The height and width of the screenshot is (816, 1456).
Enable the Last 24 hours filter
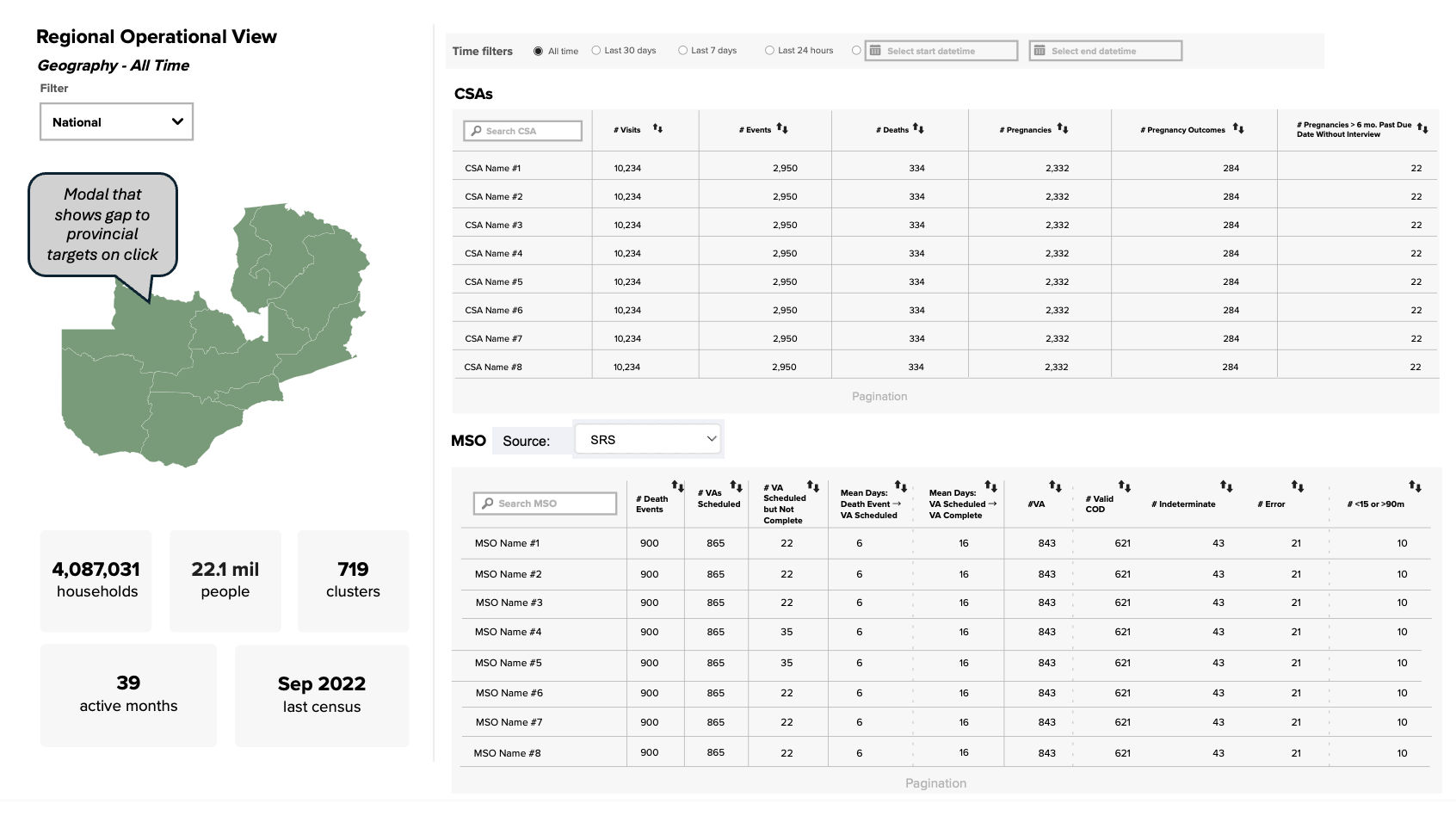[770, 51]
